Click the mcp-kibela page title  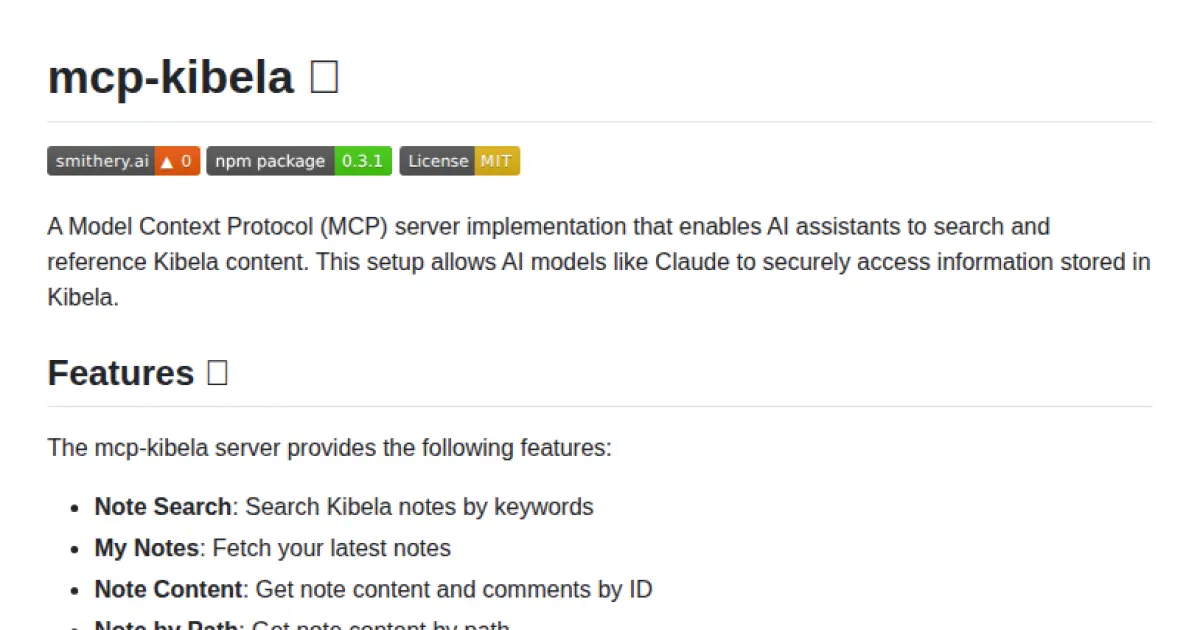click(170, 77)
